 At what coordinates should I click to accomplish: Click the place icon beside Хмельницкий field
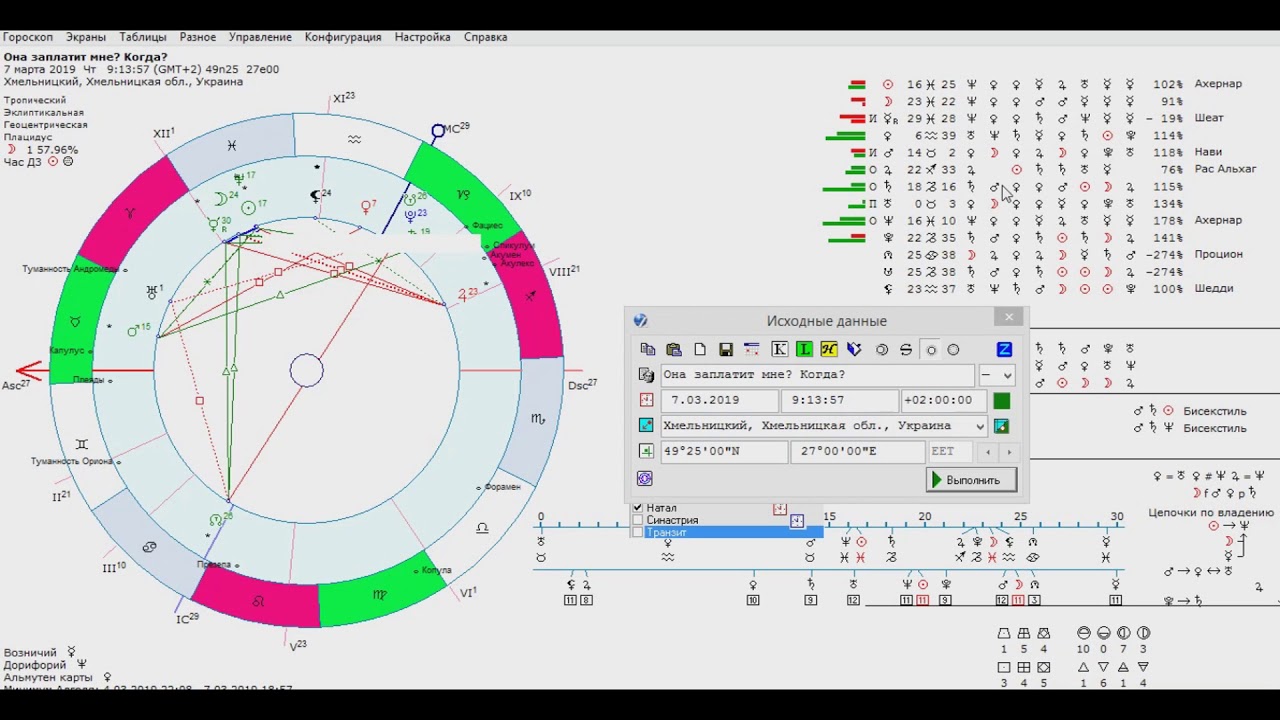point(646,426)
